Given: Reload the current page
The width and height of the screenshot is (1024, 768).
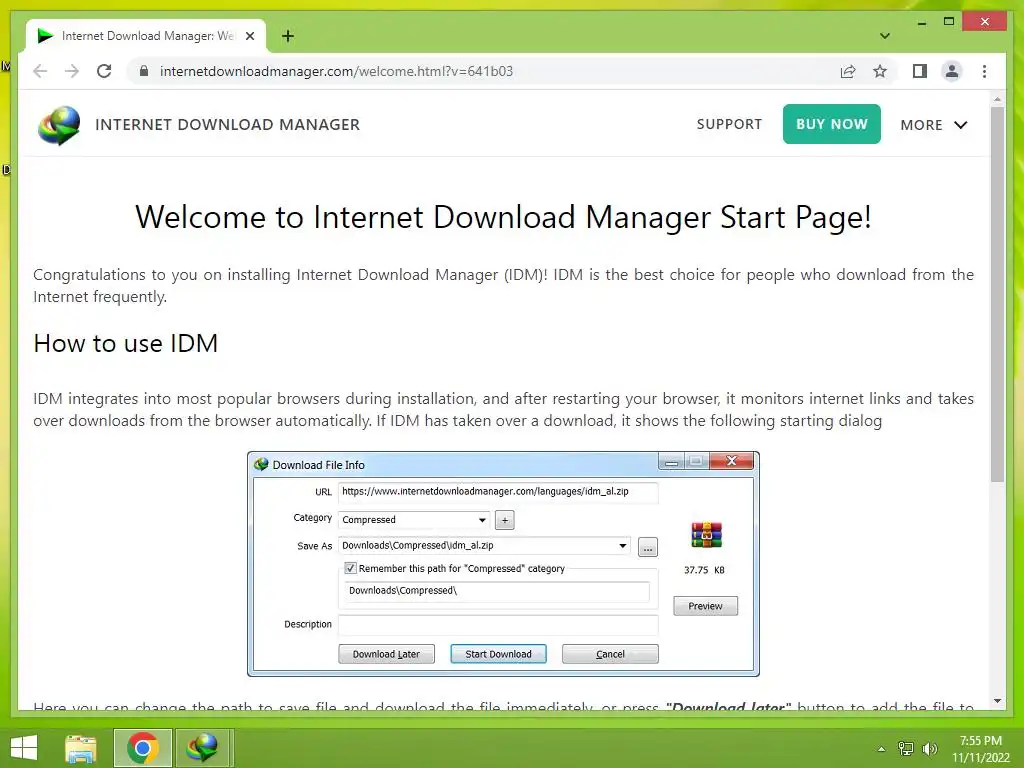Looking at the screenshot, I should click(x=104, y=71).
